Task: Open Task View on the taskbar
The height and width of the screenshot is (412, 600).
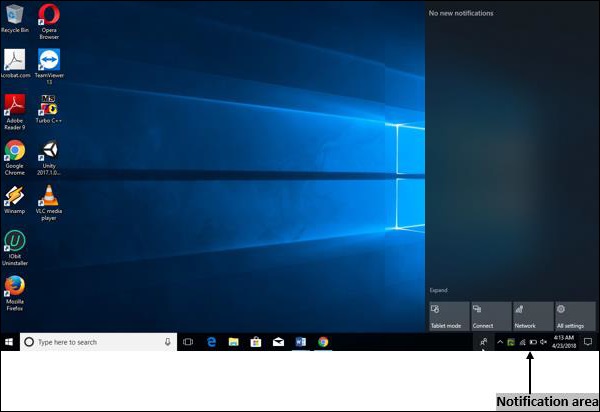Action: tap(187, 342)
